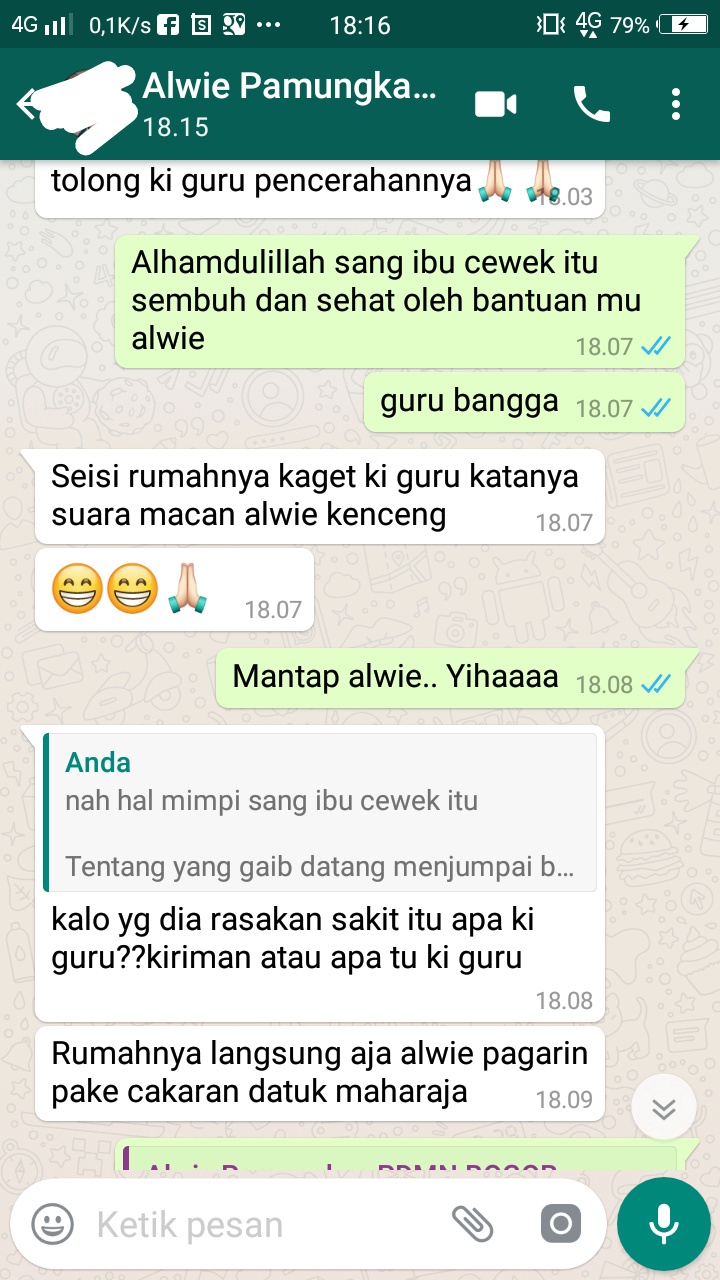The image size is (720, 1280).
Task: Select the 'guru bangga' message bubble
Action: tap(524, 403)
